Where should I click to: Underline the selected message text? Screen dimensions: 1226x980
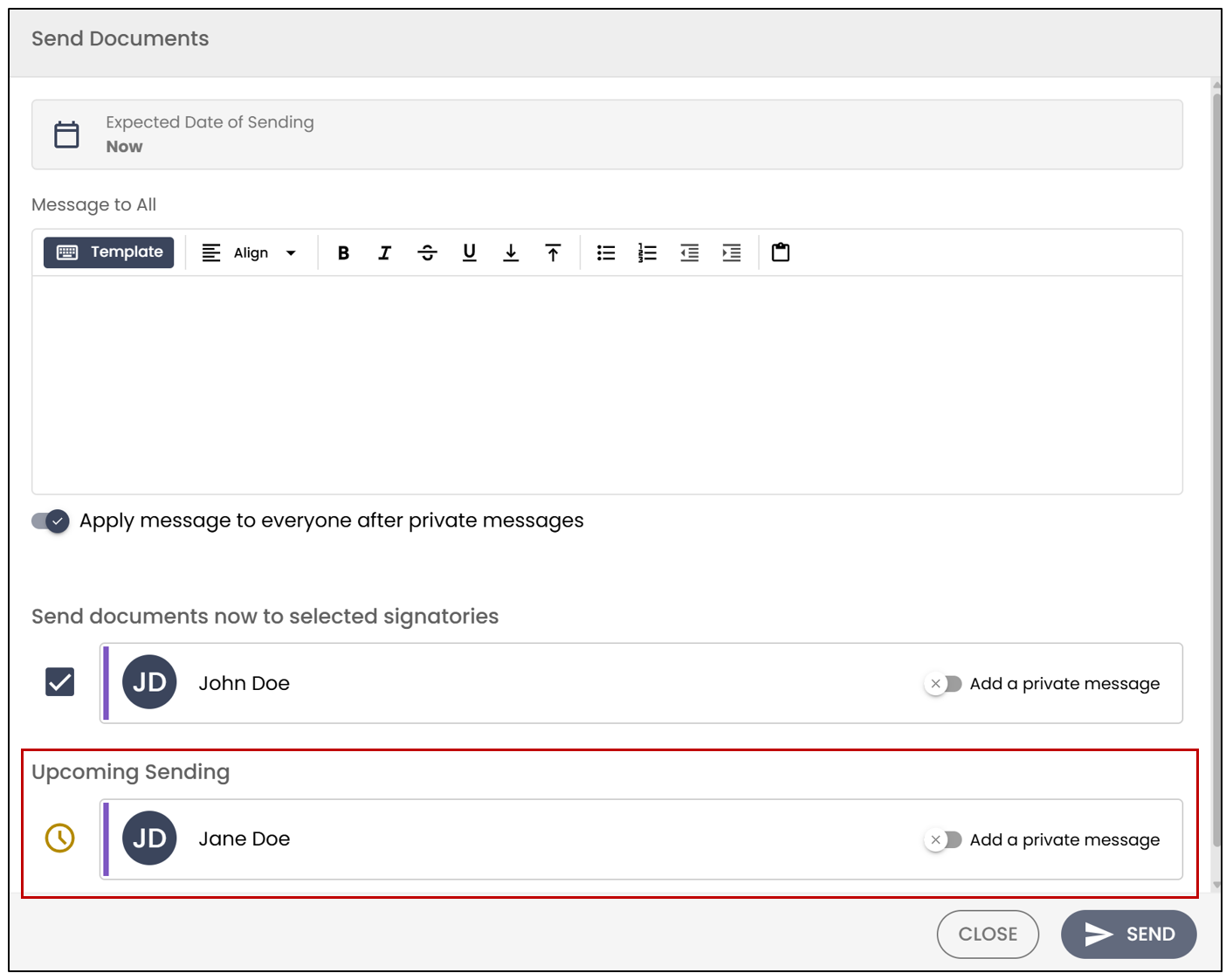469,253
